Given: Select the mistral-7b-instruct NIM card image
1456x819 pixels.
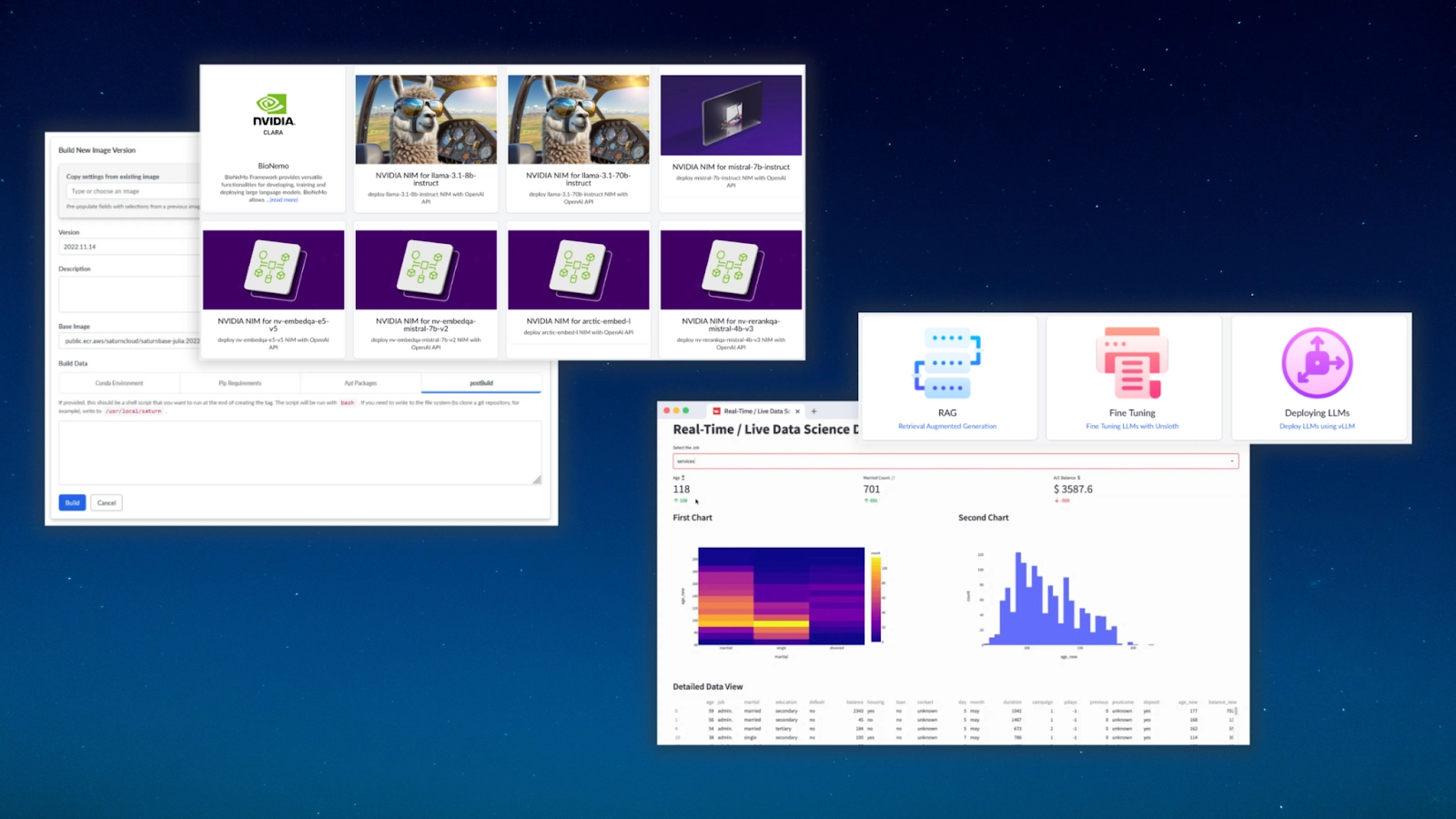Looking at the screenshot, I should (x=731, y=116).
